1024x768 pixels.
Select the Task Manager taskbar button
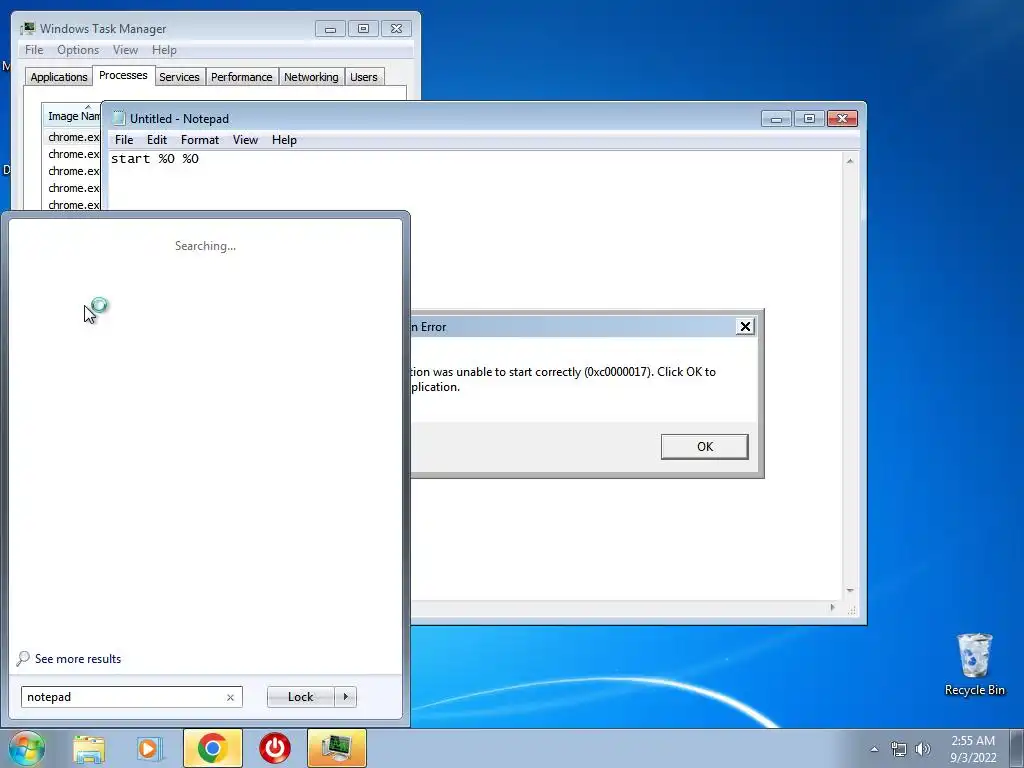click(x=336, y=748)
